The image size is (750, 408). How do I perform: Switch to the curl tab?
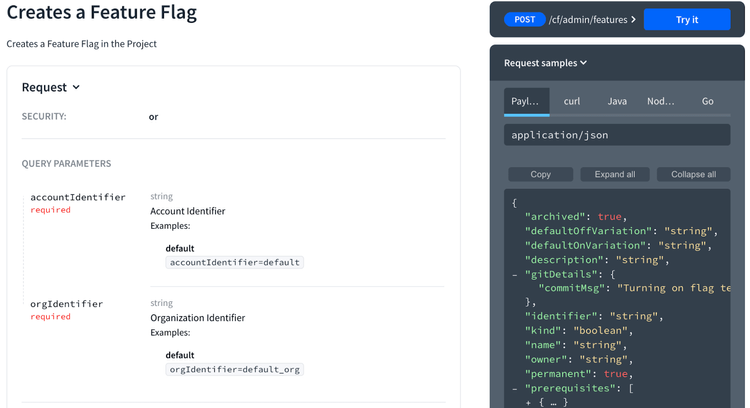pyautogui.click(x=572, y=101)
